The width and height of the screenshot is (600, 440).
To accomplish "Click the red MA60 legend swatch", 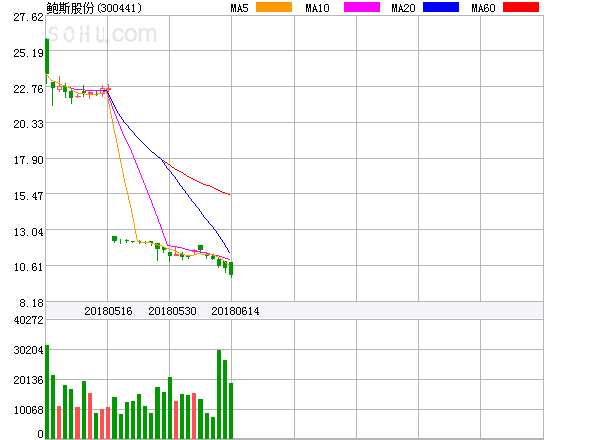I will (521, 7).
